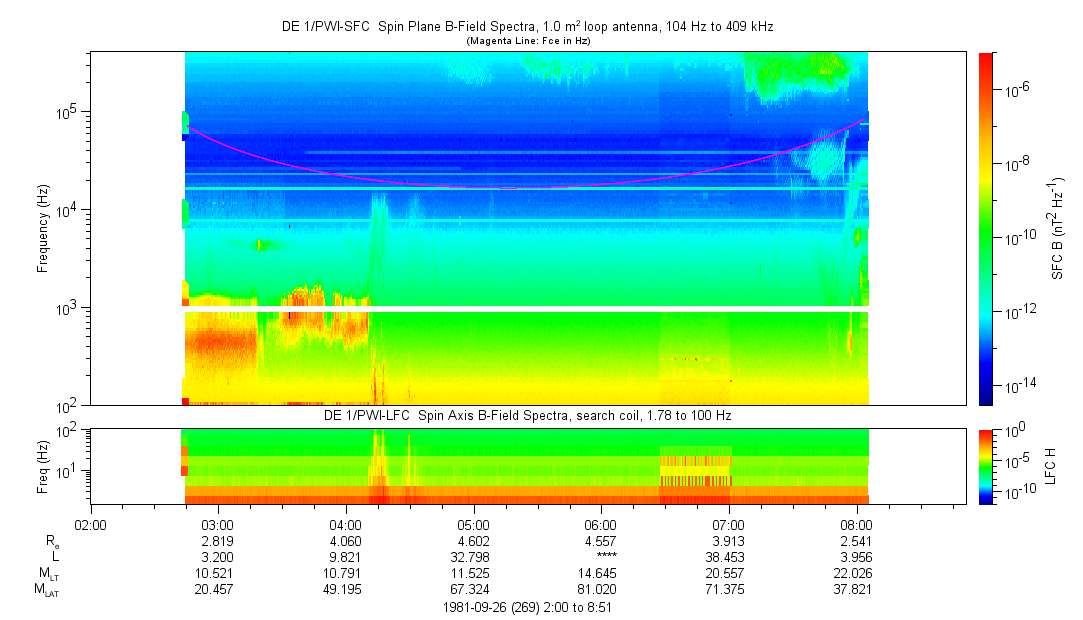This screenshot has height=620, width=1083.
Task: Click the SFC B (nT² Hz⁻¹) colorbar label
Action: click(1058, 228)
